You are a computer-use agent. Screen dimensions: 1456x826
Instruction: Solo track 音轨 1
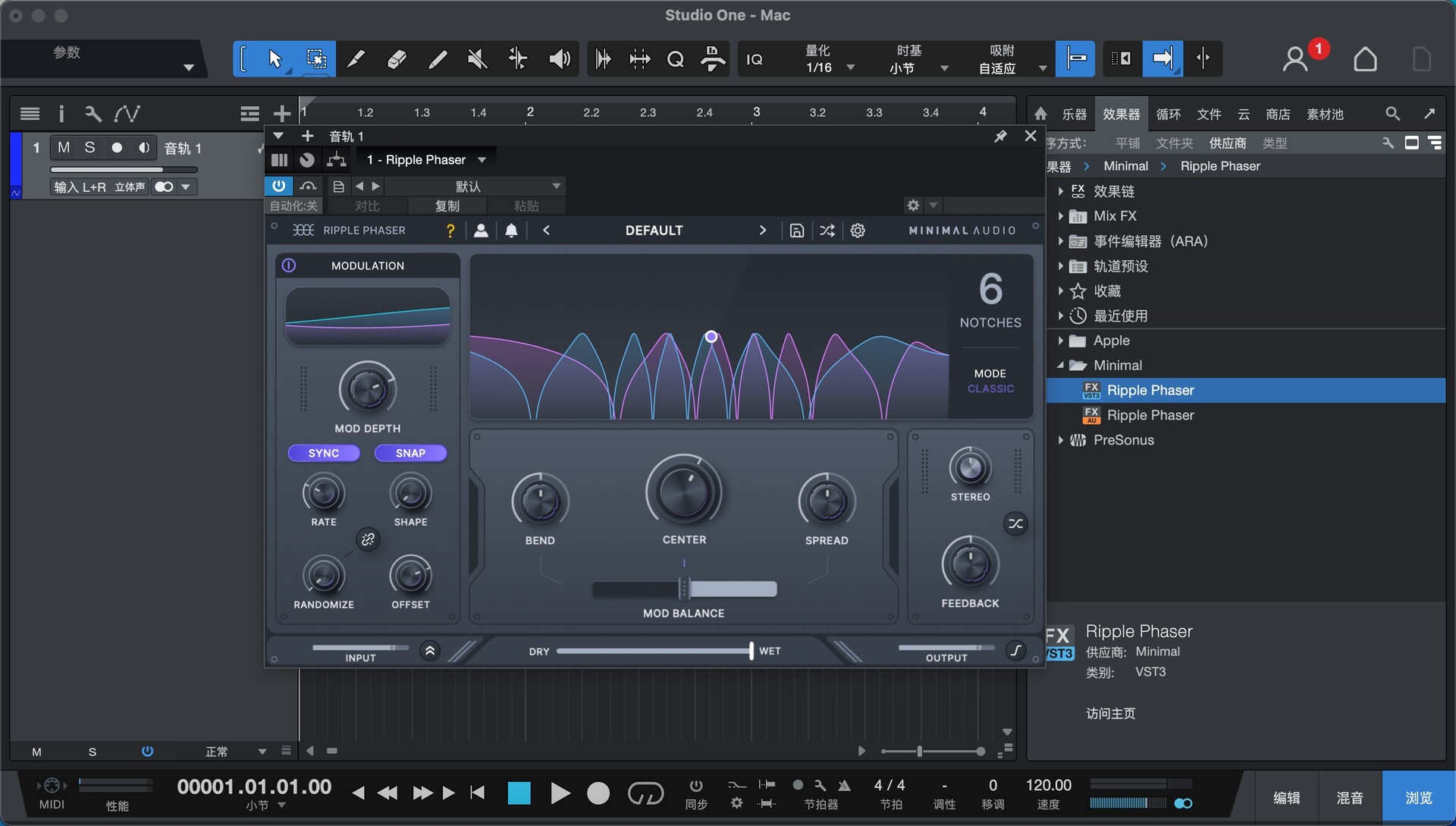pyautogui.click(x=89, y=147)
